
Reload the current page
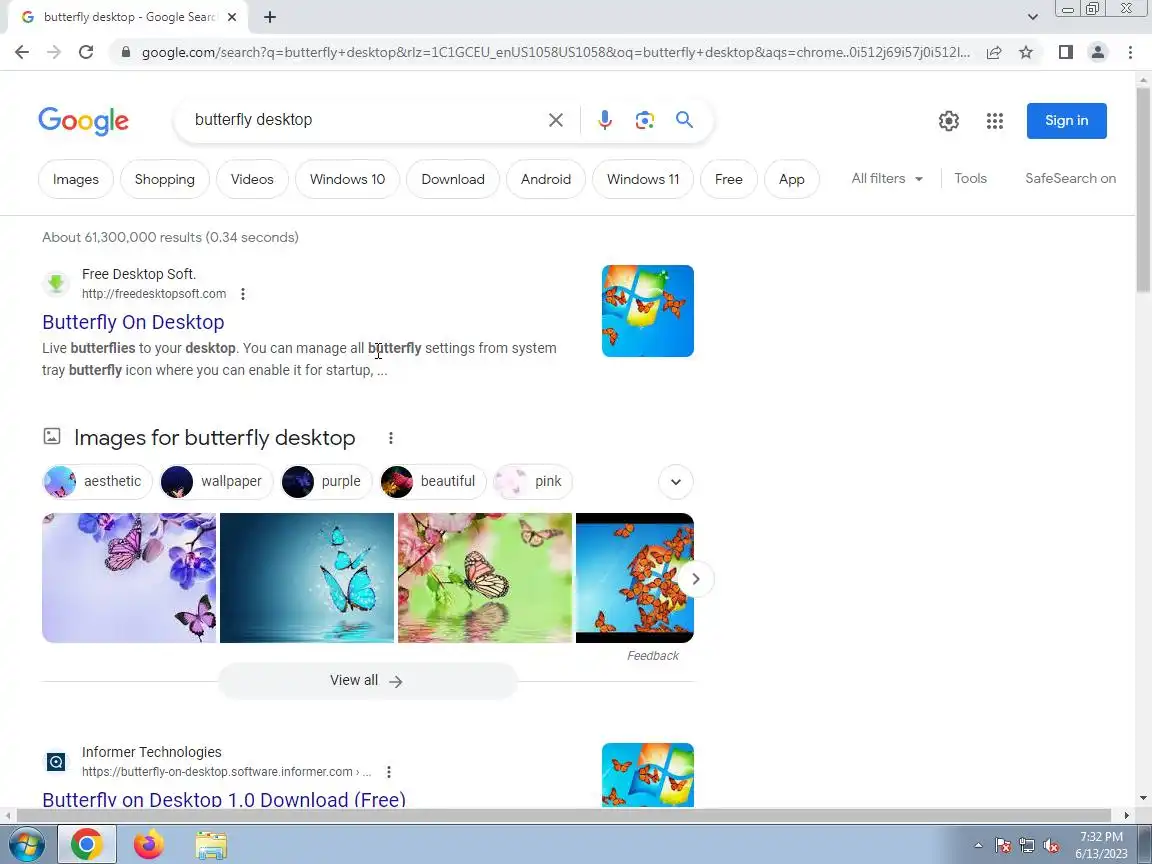point(86,52)
